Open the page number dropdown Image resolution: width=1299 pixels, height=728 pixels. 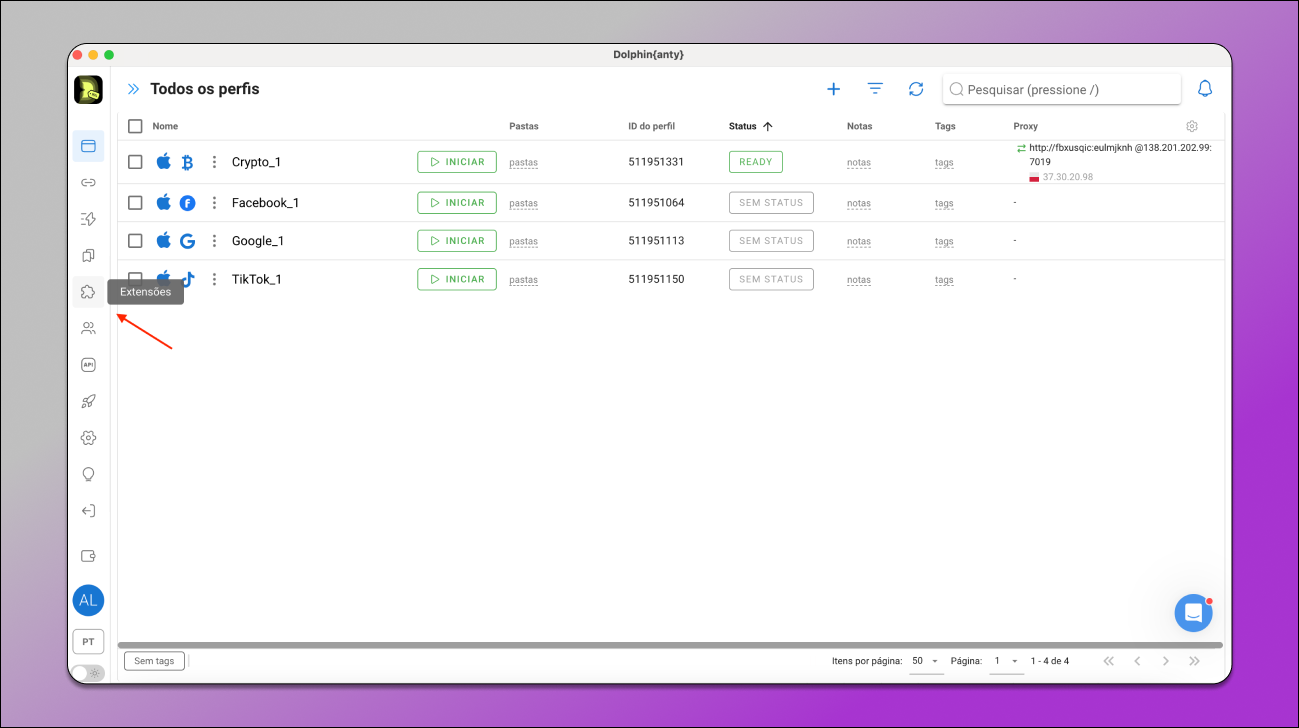click(1005, 661)
